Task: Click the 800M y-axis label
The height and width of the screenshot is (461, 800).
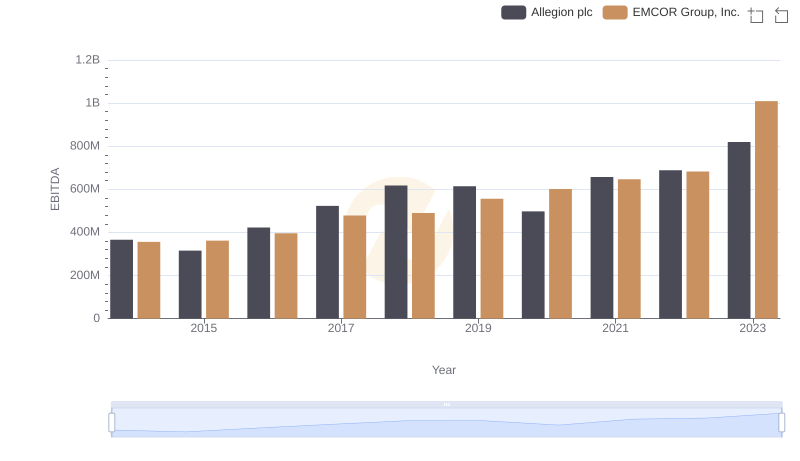Action: [85, 146]
